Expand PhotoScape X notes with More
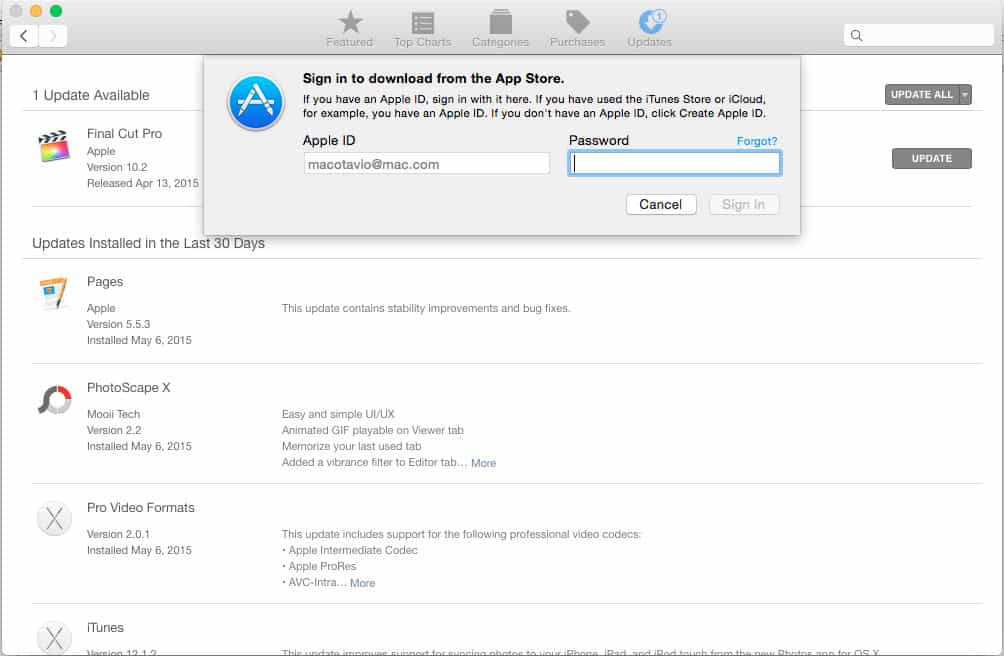The height and width of the screenshot is (656, 1004). (483, 463)
